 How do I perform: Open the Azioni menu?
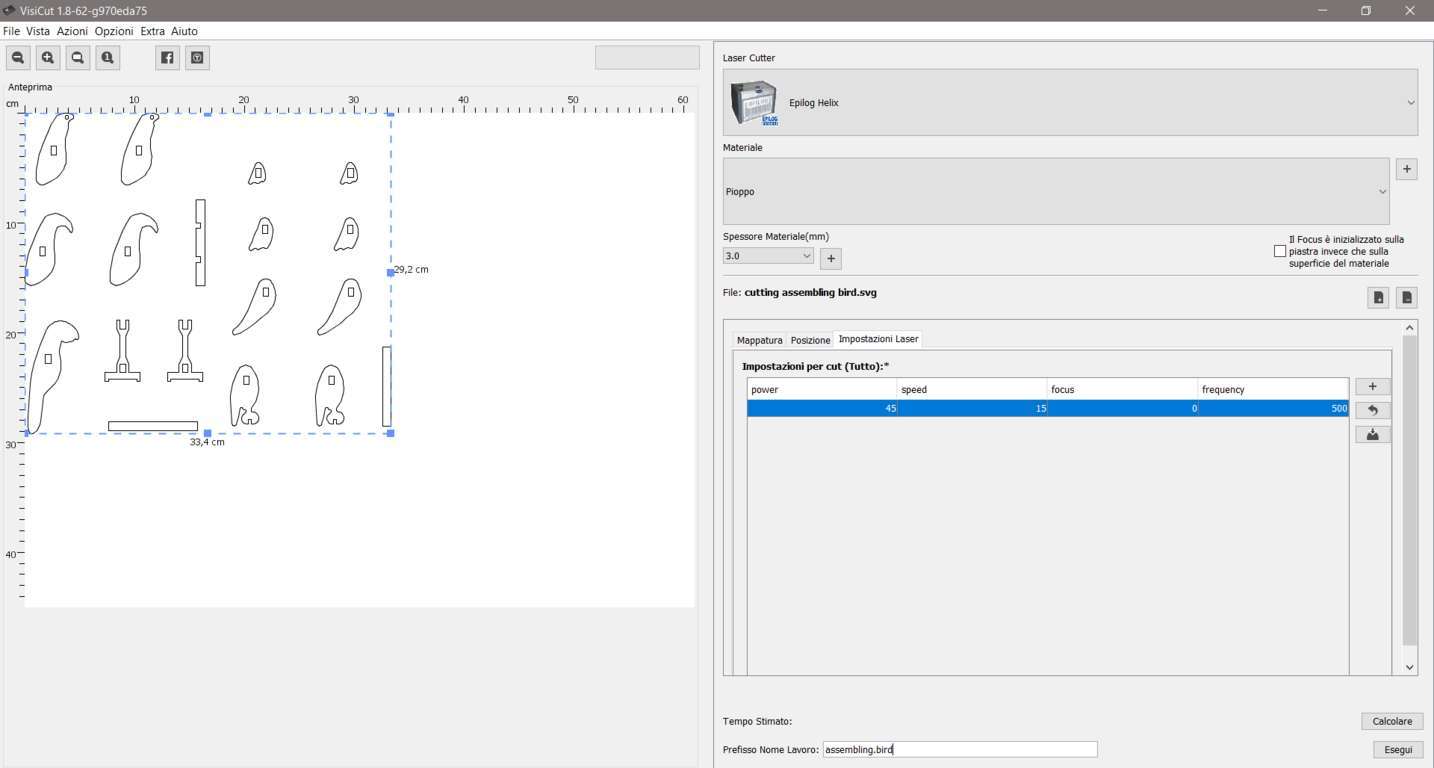[72, 31]
